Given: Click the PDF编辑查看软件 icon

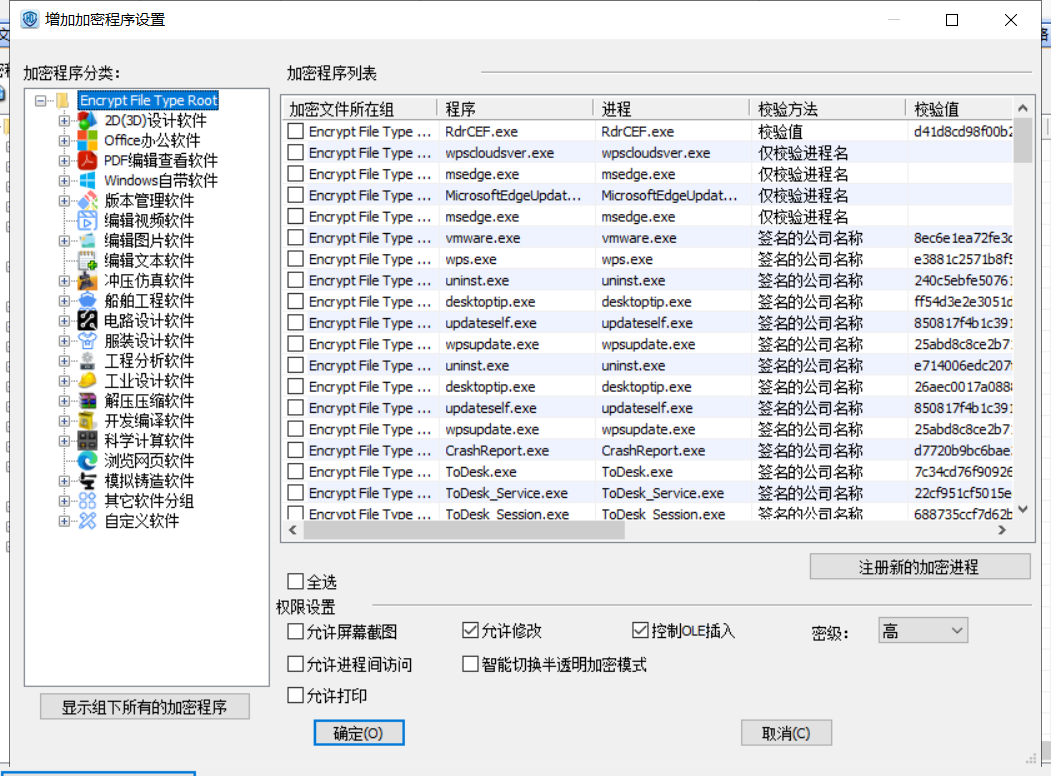Looking at the screenshot, I should [88, 161].
